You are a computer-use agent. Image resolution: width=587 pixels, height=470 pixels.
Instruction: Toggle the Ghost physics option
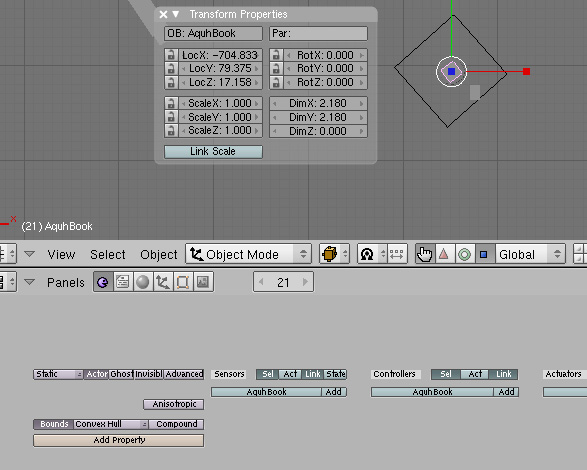[121, 374]
